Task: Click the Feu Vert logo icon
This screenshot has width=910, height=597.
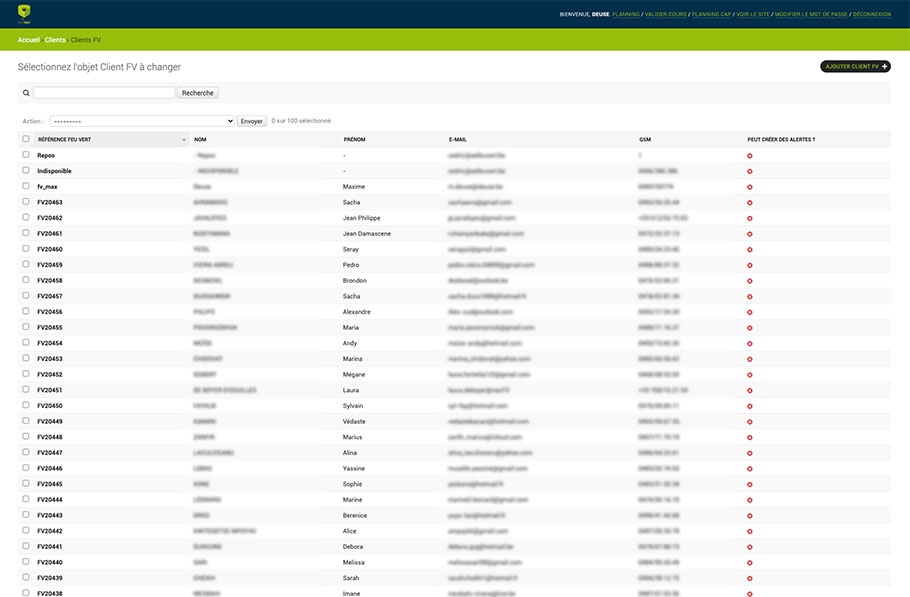Action: click(24, 13)
